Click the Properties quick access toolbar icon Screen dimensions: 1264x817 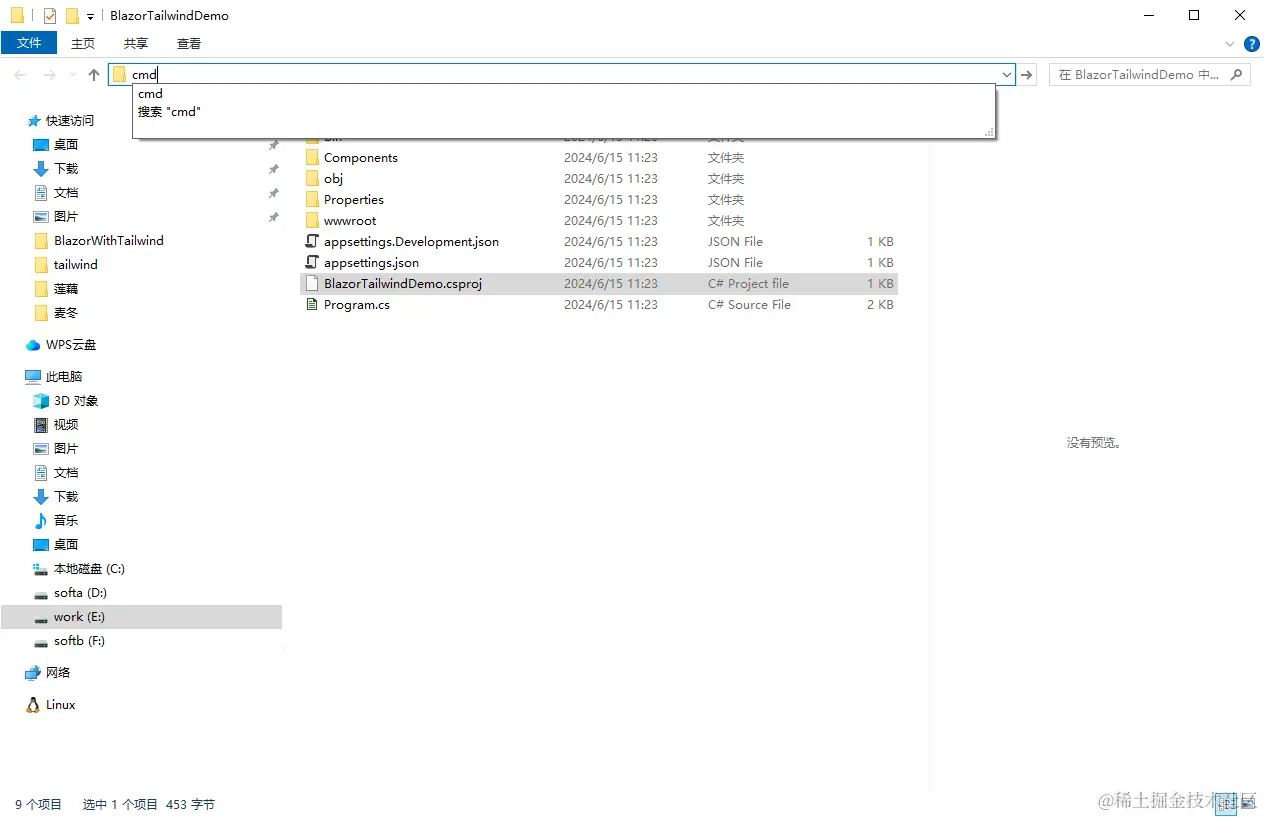tap(50, 16)
